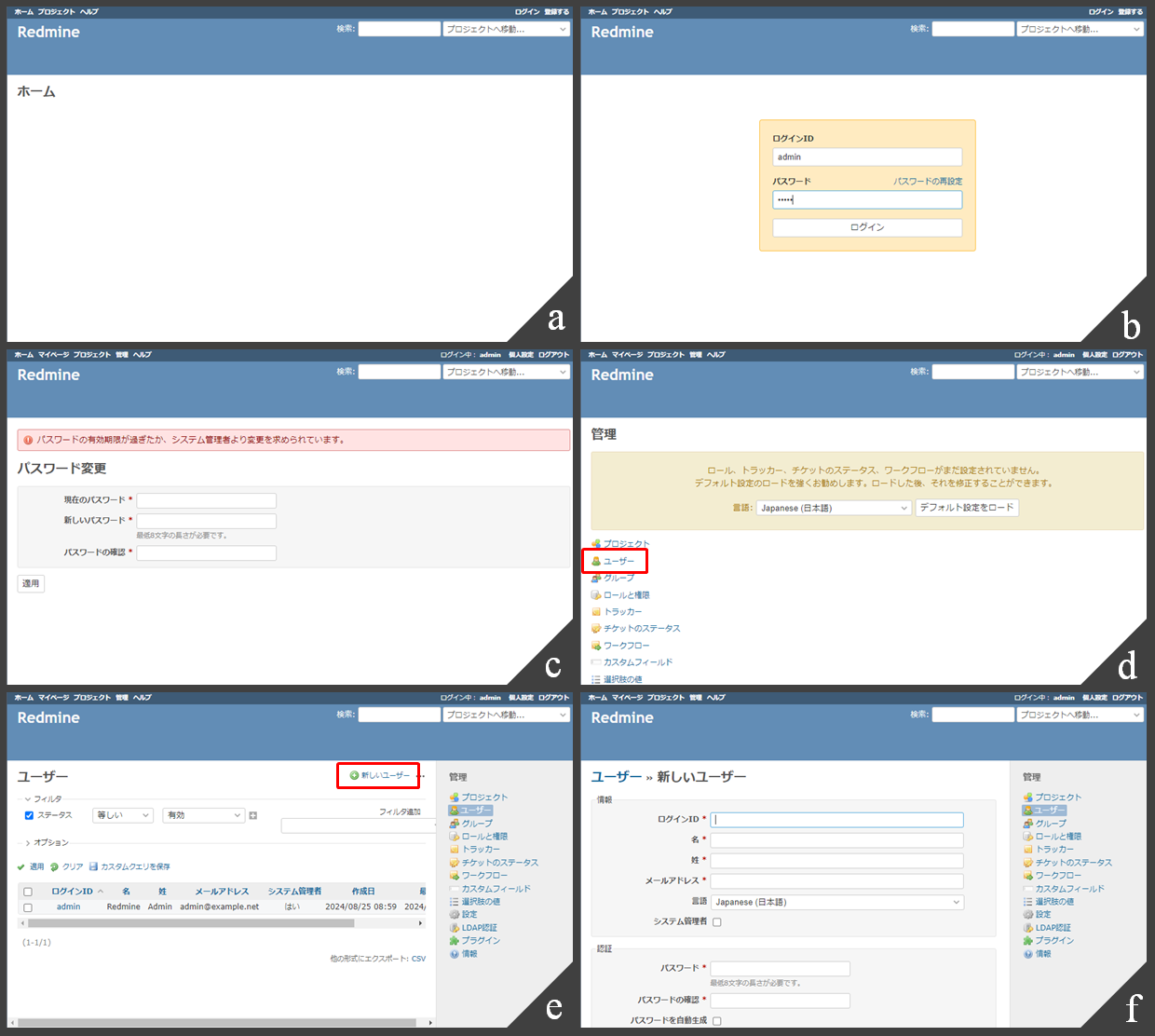Image resolution: width=1155 pixels, height=1036 pixels.
Task: Open the LDAP認証 icon in the new-user page sidebar
Action: [x=1027, y=928]
